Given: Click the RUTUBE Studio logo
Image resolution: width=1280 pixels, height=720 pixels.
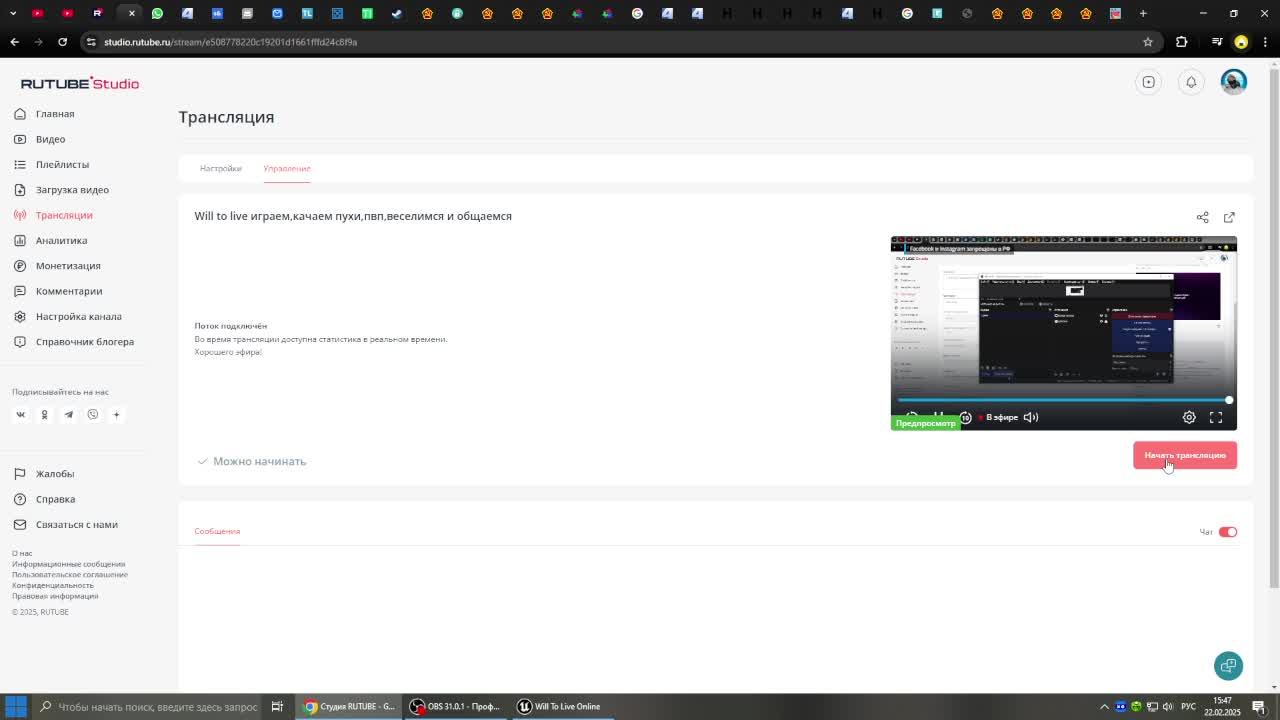Looking at the screenshot, I should pos(80,83).
